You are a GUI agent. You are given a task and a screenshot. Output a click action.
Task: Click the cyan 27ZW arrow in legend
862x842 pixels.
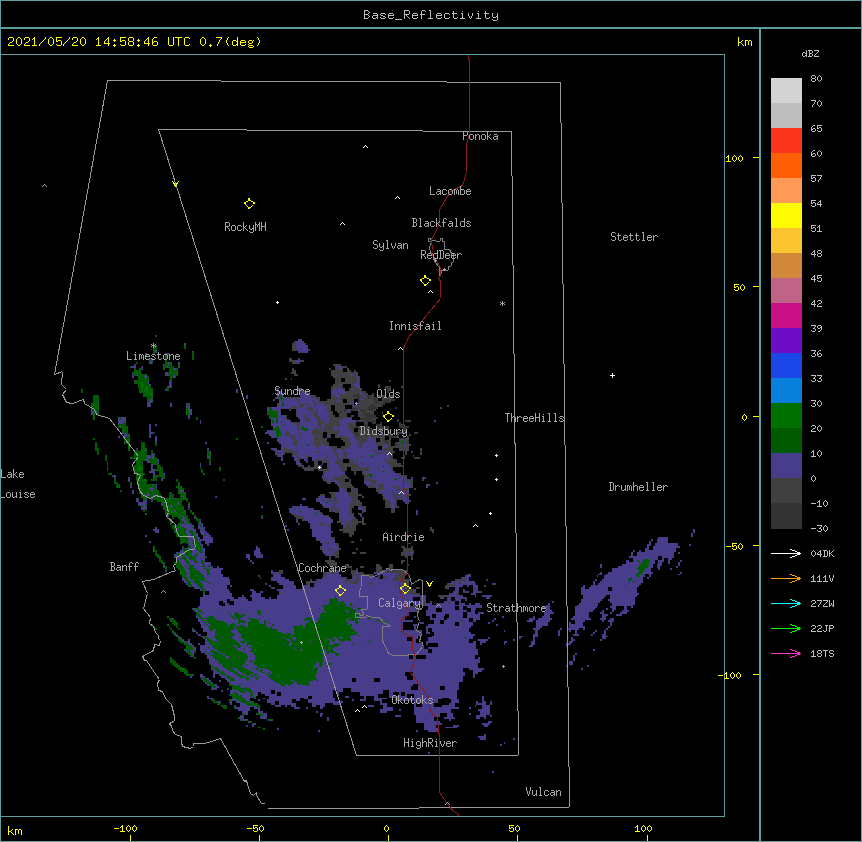point(786,603)
